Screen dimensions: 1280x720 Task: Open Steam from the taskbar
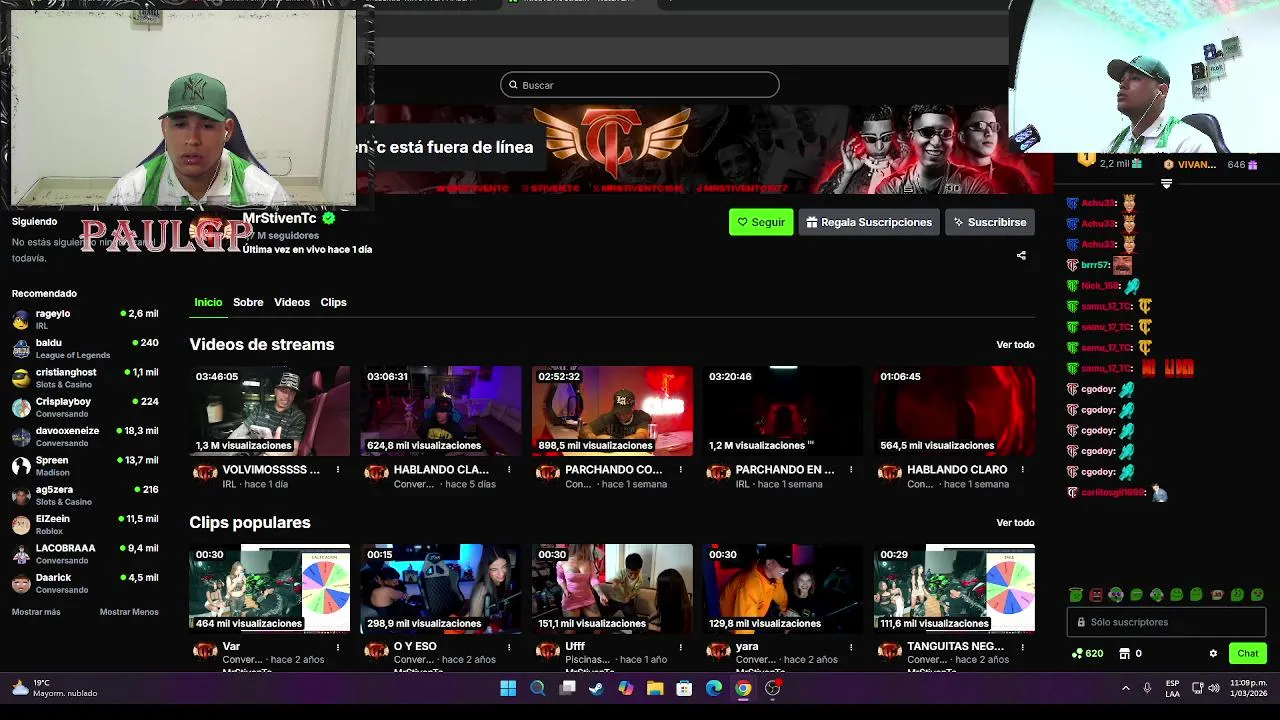coord(596,688)
